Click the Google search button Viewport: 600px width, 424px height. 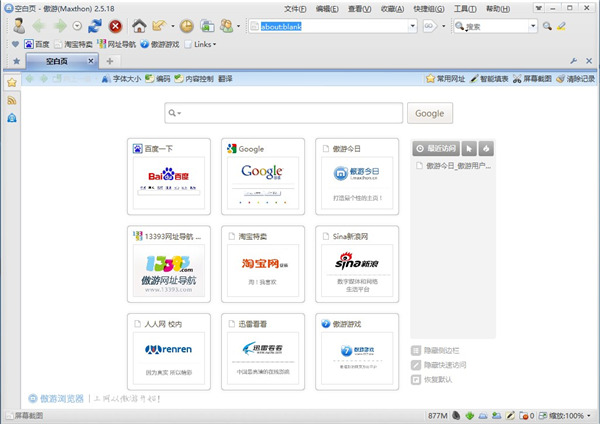click(x=430, y=113)
